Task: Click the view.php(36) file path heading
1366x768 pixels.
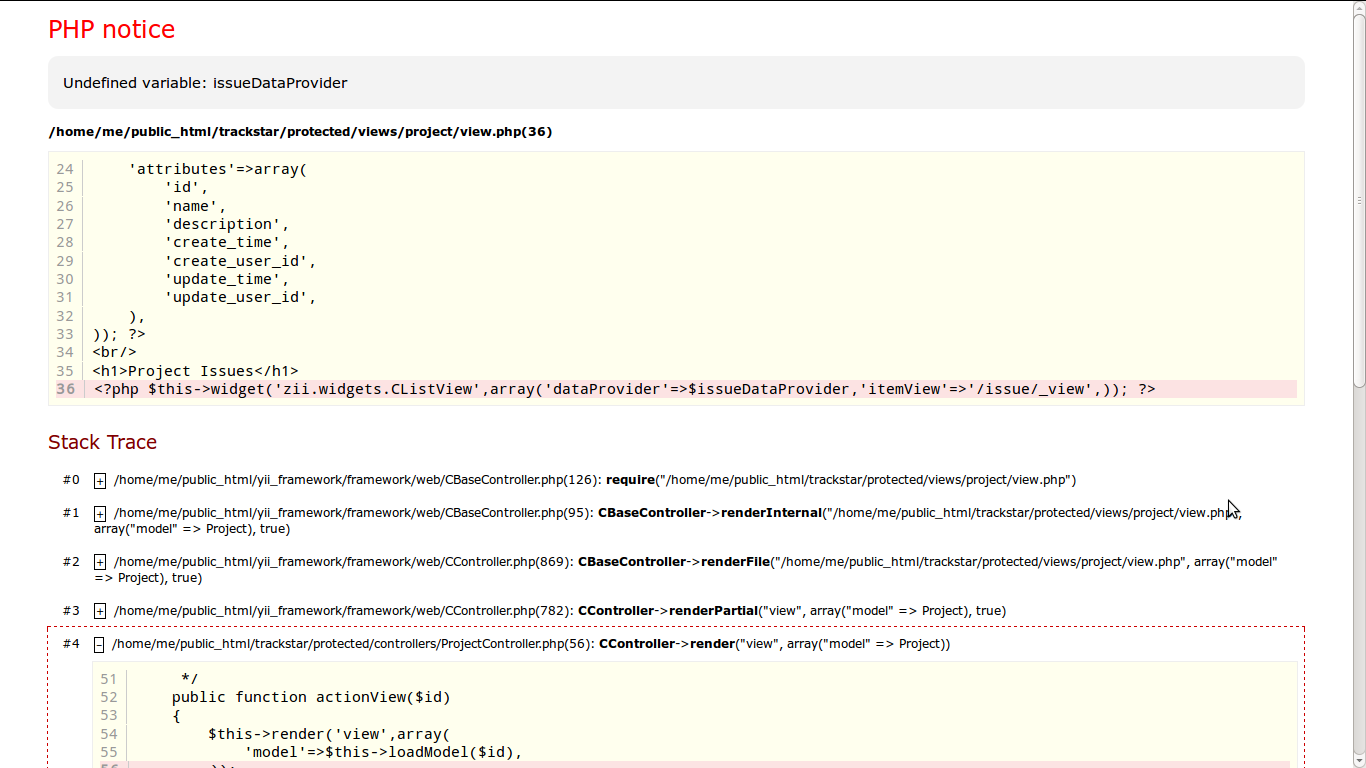Action: point(300,132)
